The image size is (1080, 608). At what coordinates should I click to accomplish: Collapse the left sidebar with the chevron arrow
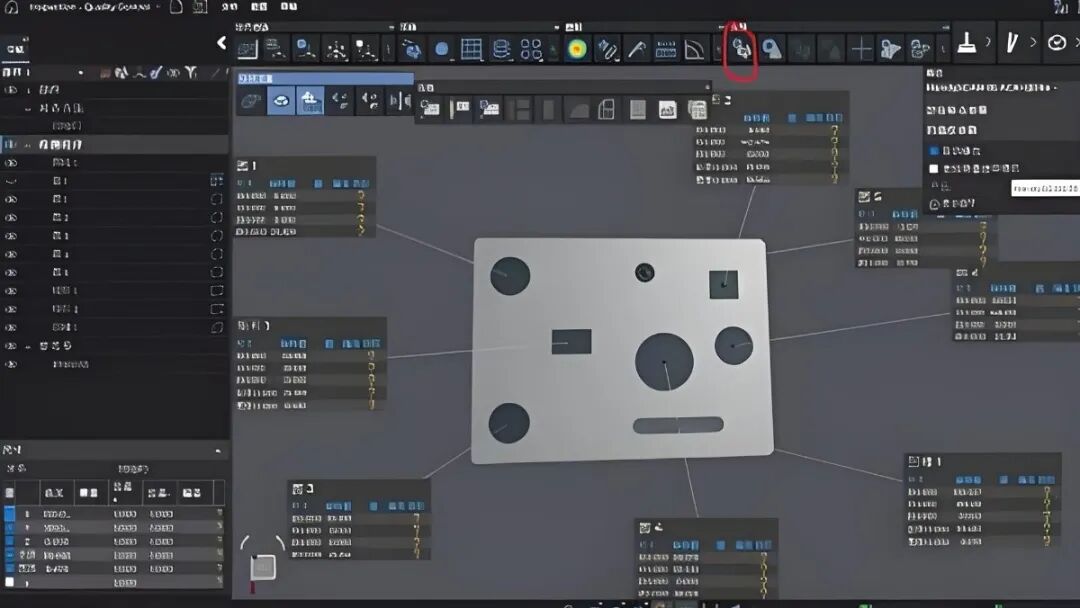222,43
